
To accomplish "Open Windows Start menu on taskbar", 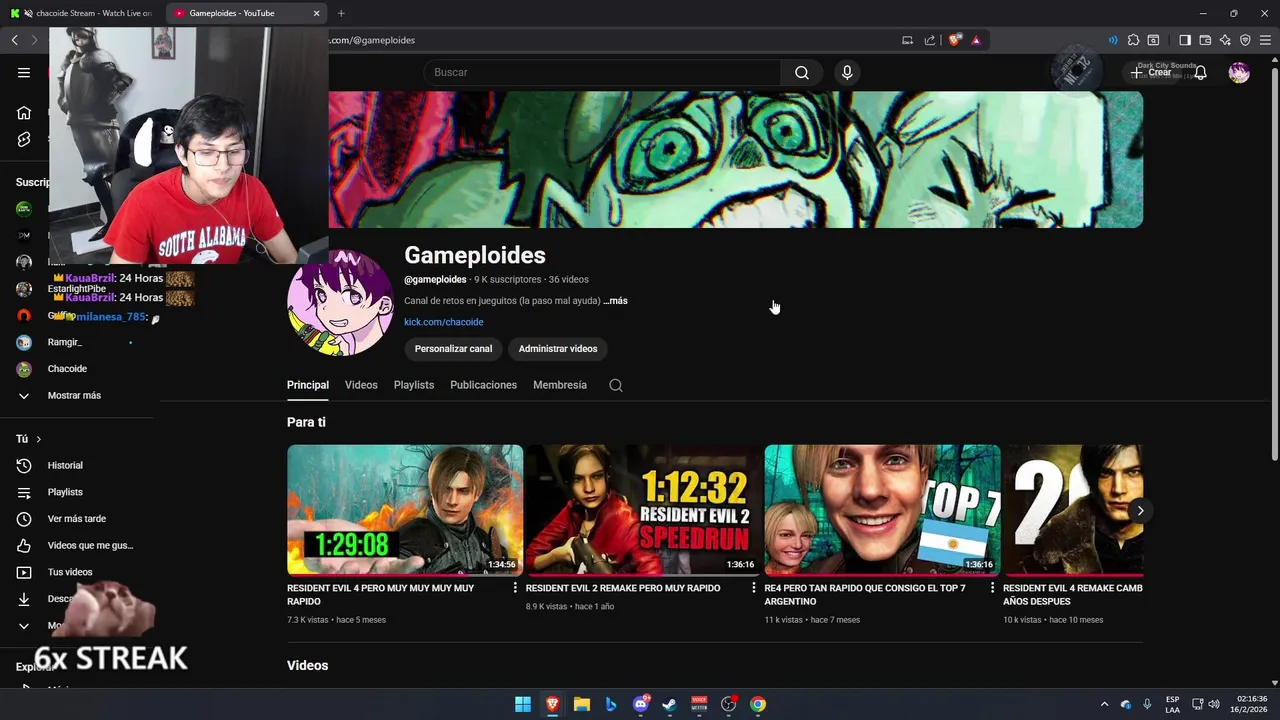I will 523,704.
